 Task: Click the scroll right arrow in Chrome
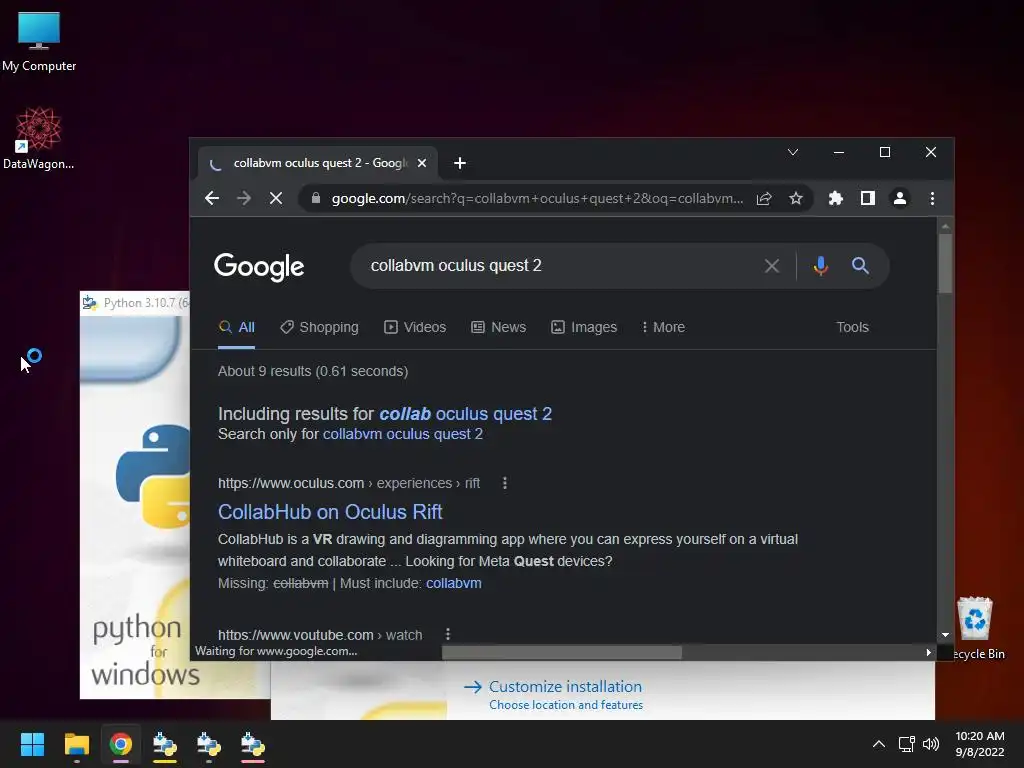pyautogui.click(x=928, y=652)
